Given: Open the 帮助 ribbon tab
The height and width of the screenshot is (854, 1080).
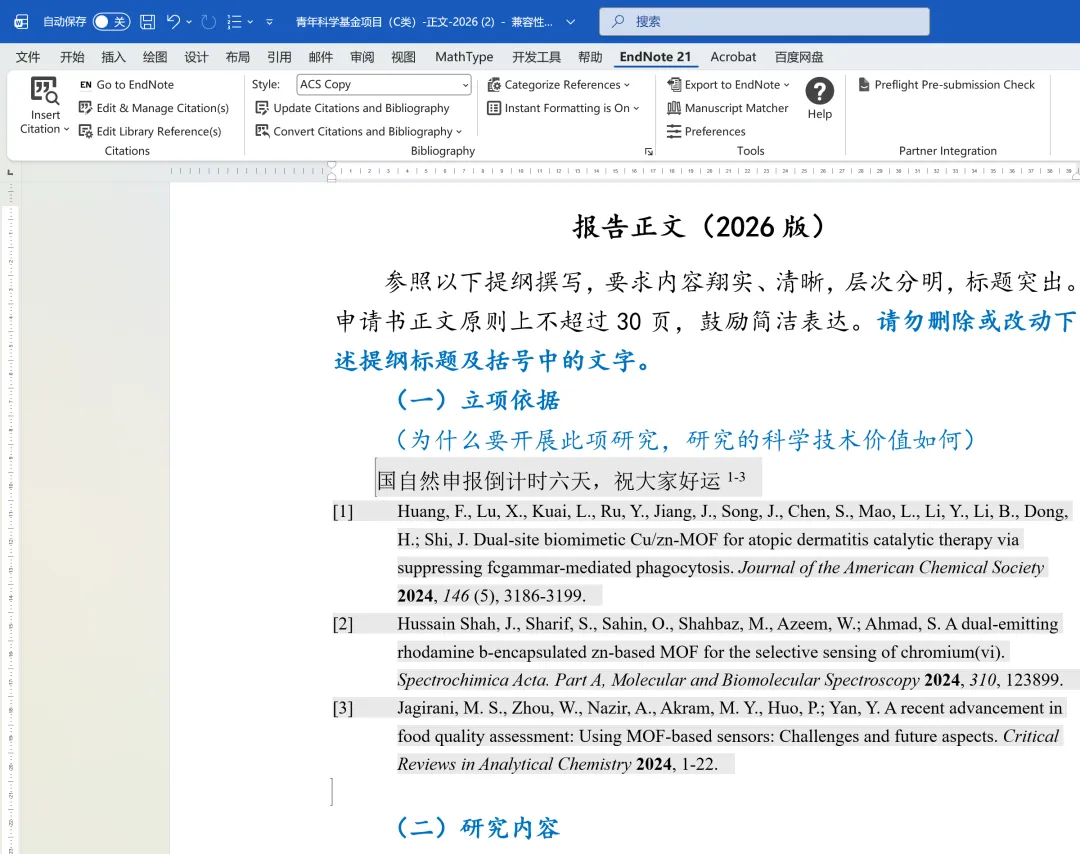Looking at the screenshot, I should pos(590,57).
